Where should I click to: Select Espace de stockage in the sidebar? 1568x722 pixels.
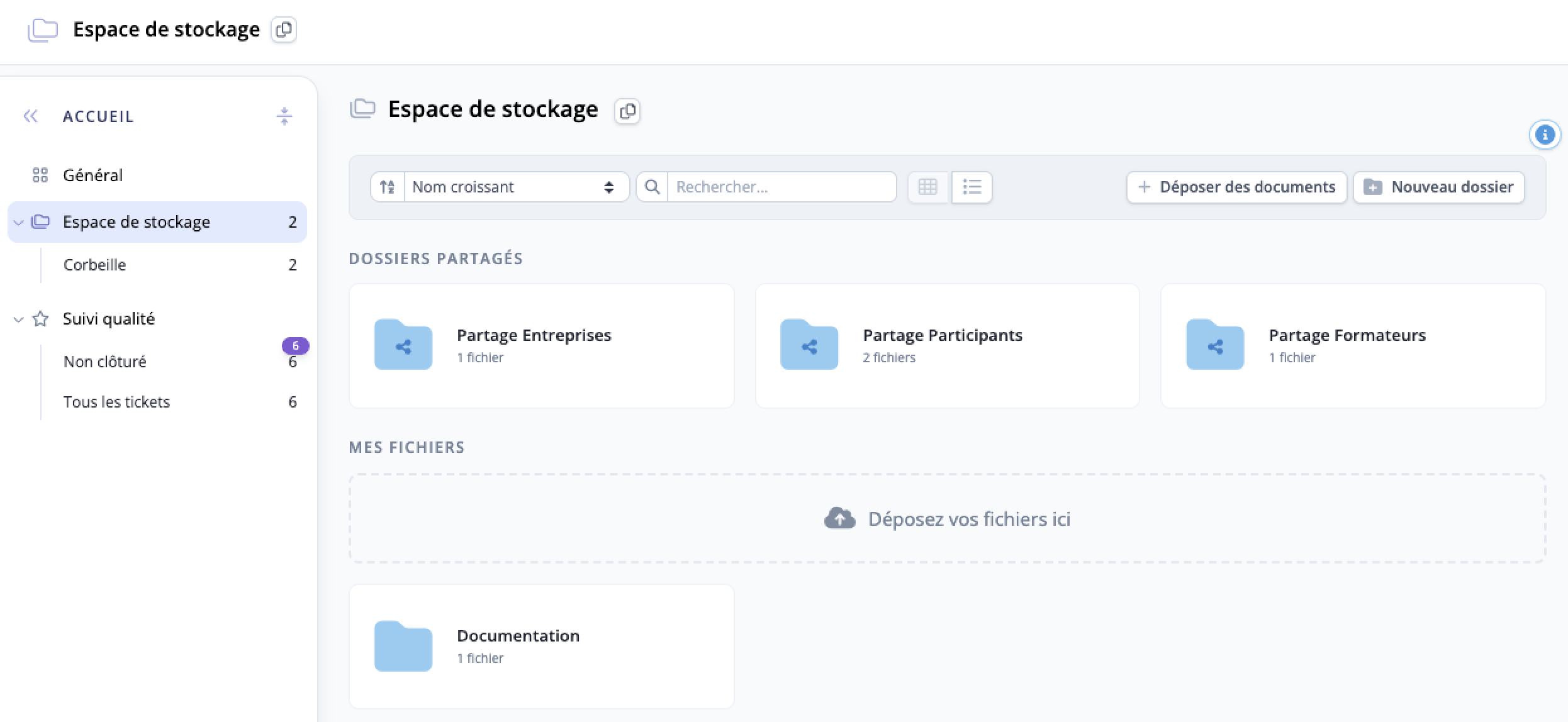point(157,222)
